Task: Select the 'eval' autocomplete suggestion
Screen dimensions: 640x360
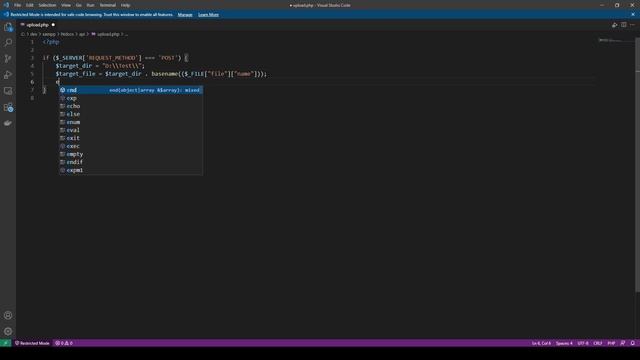Action: click(131, 130)
